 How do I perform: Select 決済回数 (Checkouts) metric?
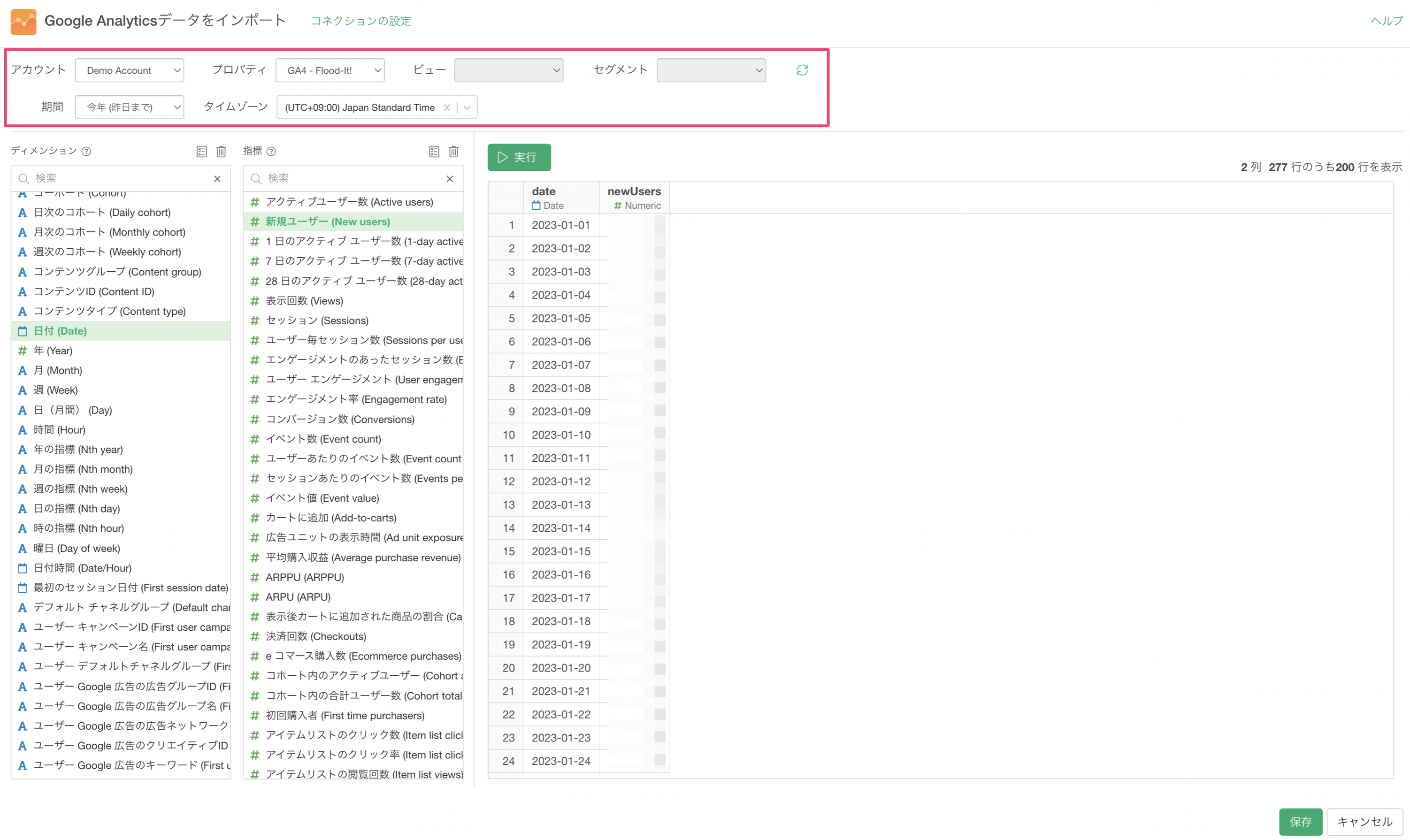[x=353, y=637]
